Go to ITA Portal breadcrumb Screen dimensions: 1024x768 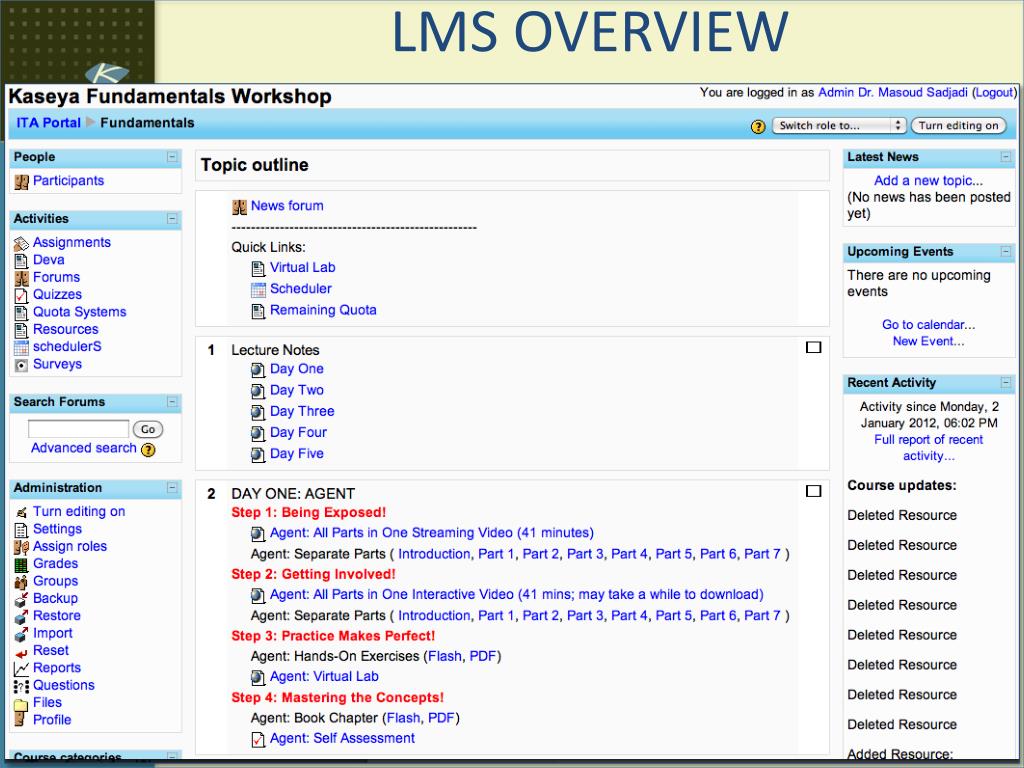coord(48,123)
